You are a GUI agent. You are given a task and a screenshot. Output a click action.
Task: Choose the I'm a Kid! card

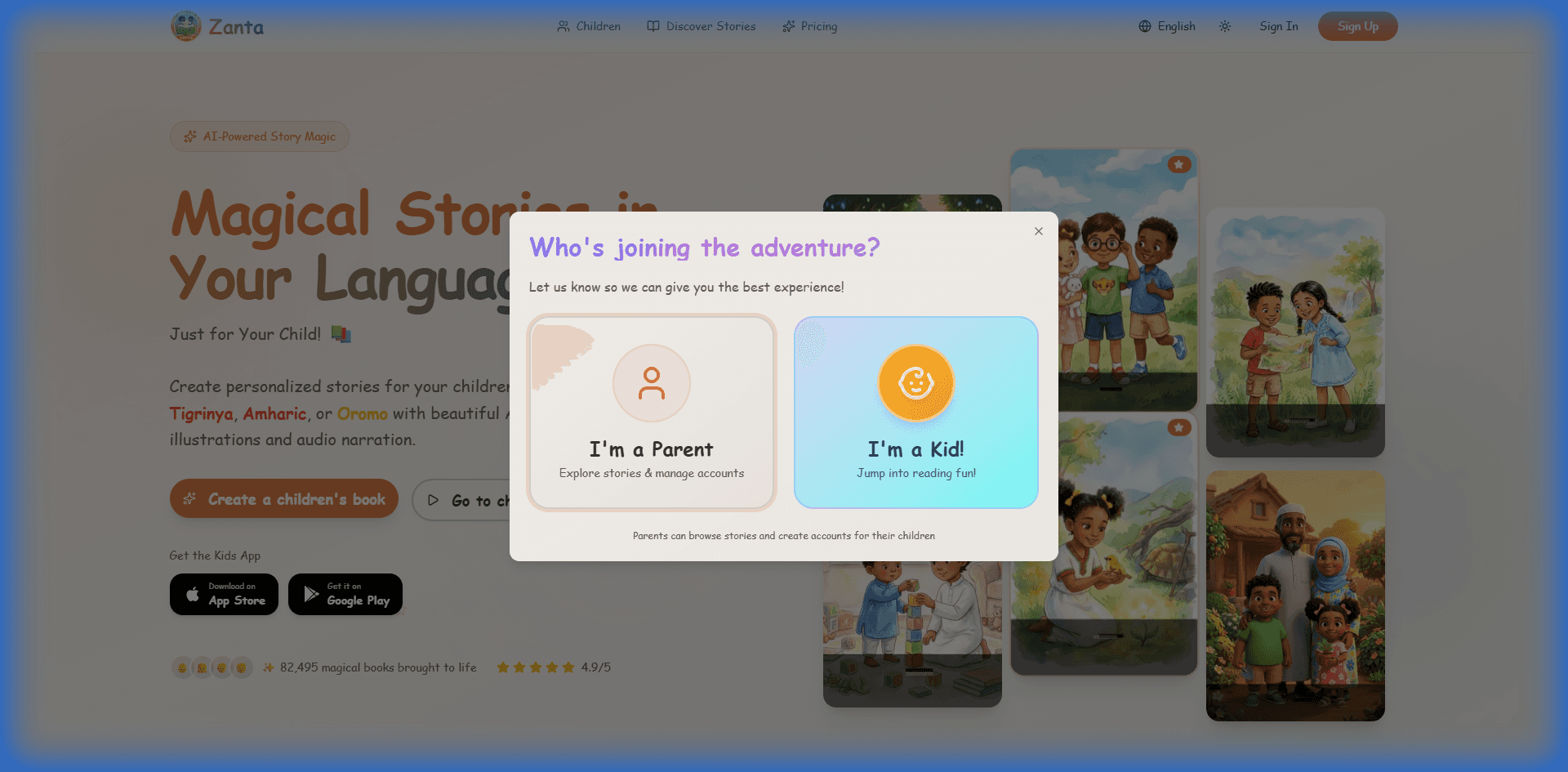click(x=916, y=413)
